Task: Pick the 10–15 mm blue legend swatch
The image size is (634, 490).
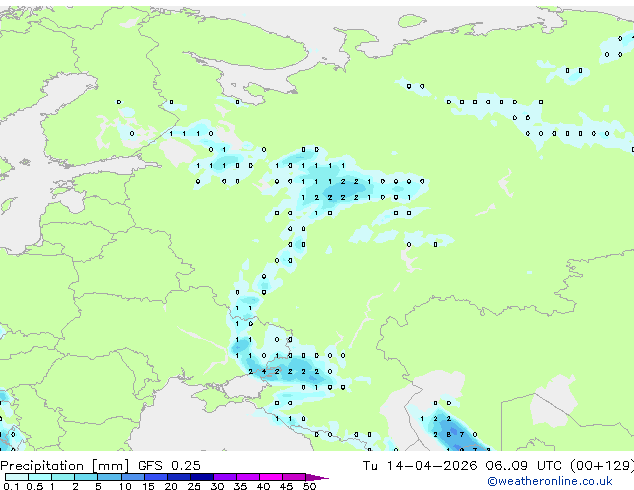Action: (x=132, y=477)
